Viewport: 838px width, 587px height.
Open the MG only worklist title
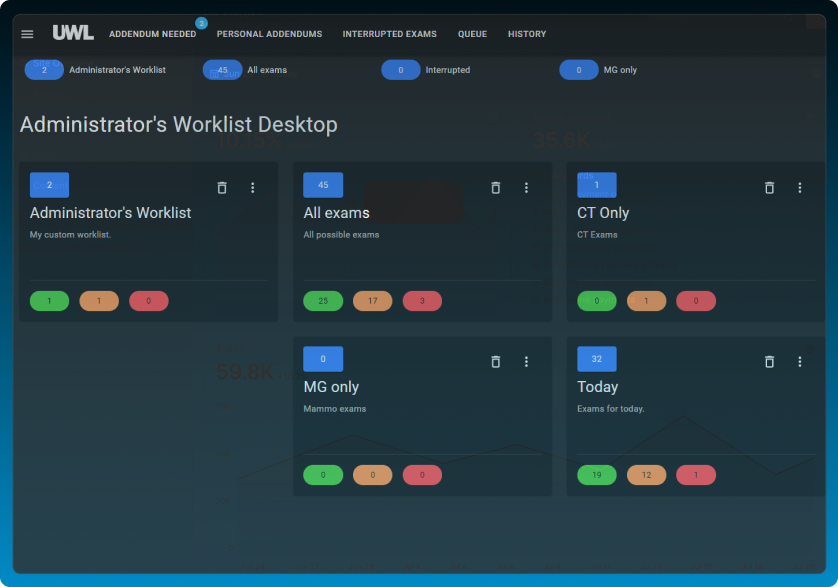click(331, 387)
